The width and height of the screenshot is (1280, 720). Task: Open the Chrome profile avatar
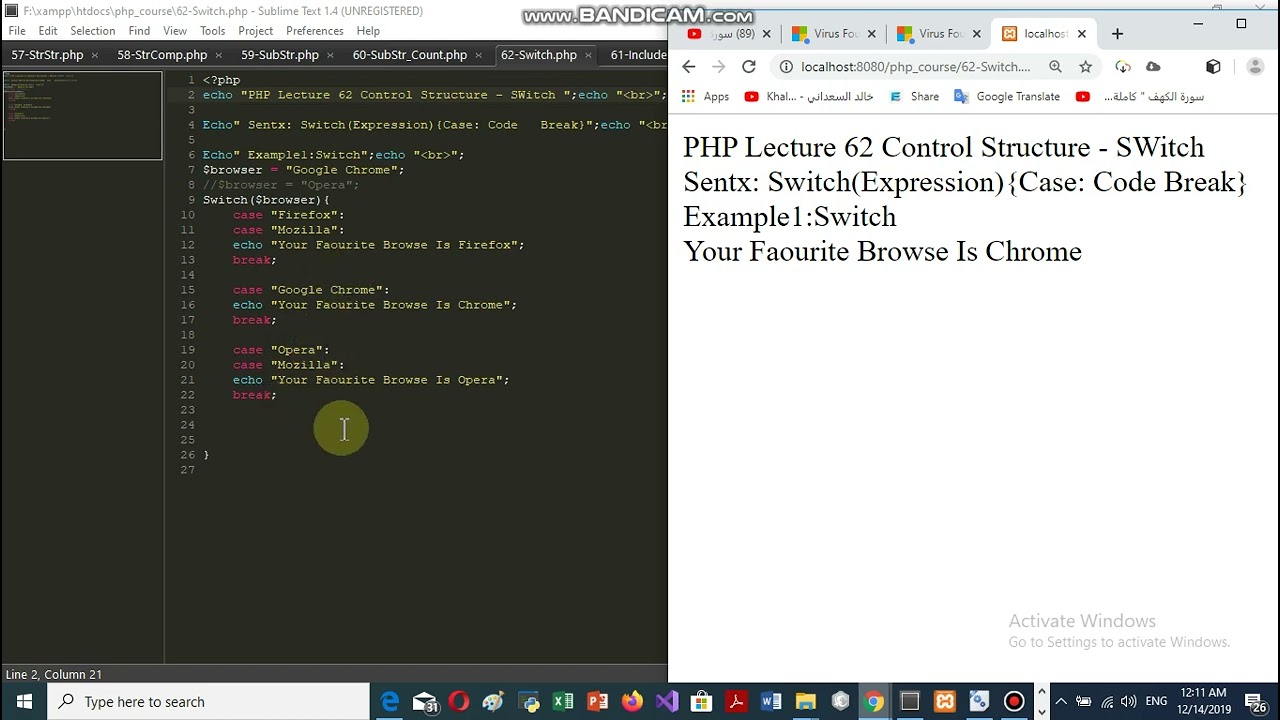tap(1255, 67)
